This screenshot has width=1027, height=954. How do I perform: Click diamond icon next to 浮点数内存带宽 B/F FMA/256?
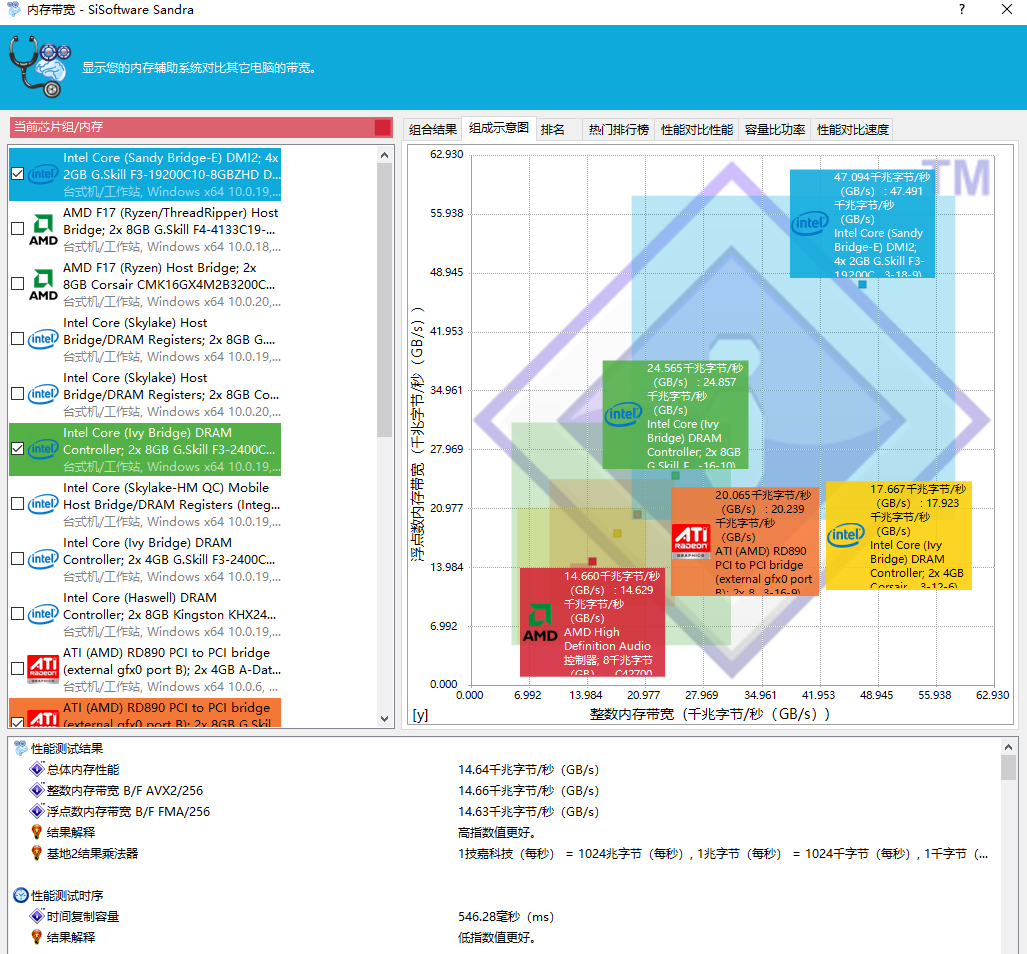(x=37, y=811)
